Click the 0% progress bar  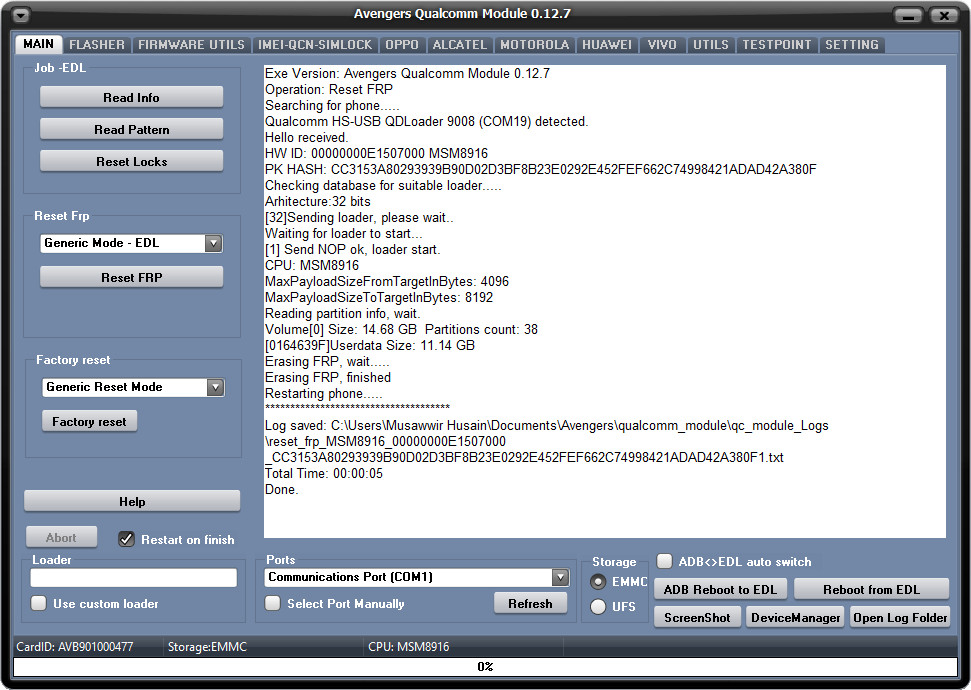485,666
